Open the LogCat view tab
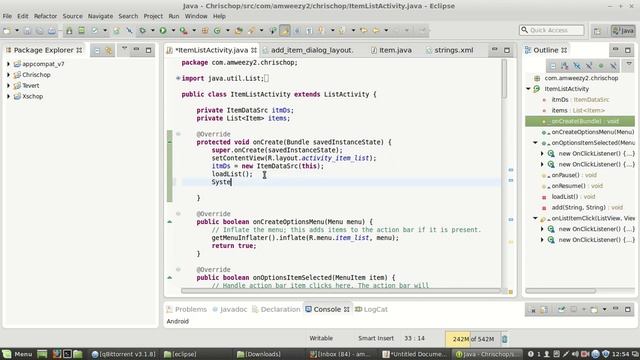Viewport: 640px width, 360px height. click(x=371, y=309)
